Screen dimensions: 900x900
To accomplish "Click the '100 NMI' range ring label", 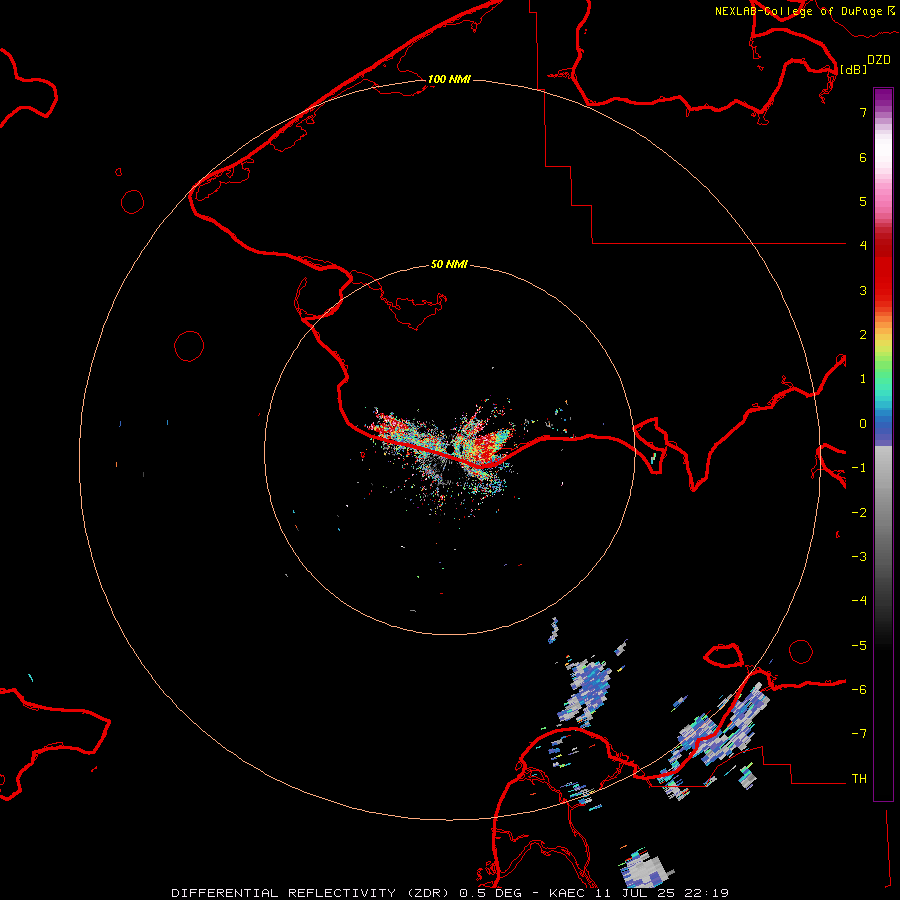I will [449, 79].
